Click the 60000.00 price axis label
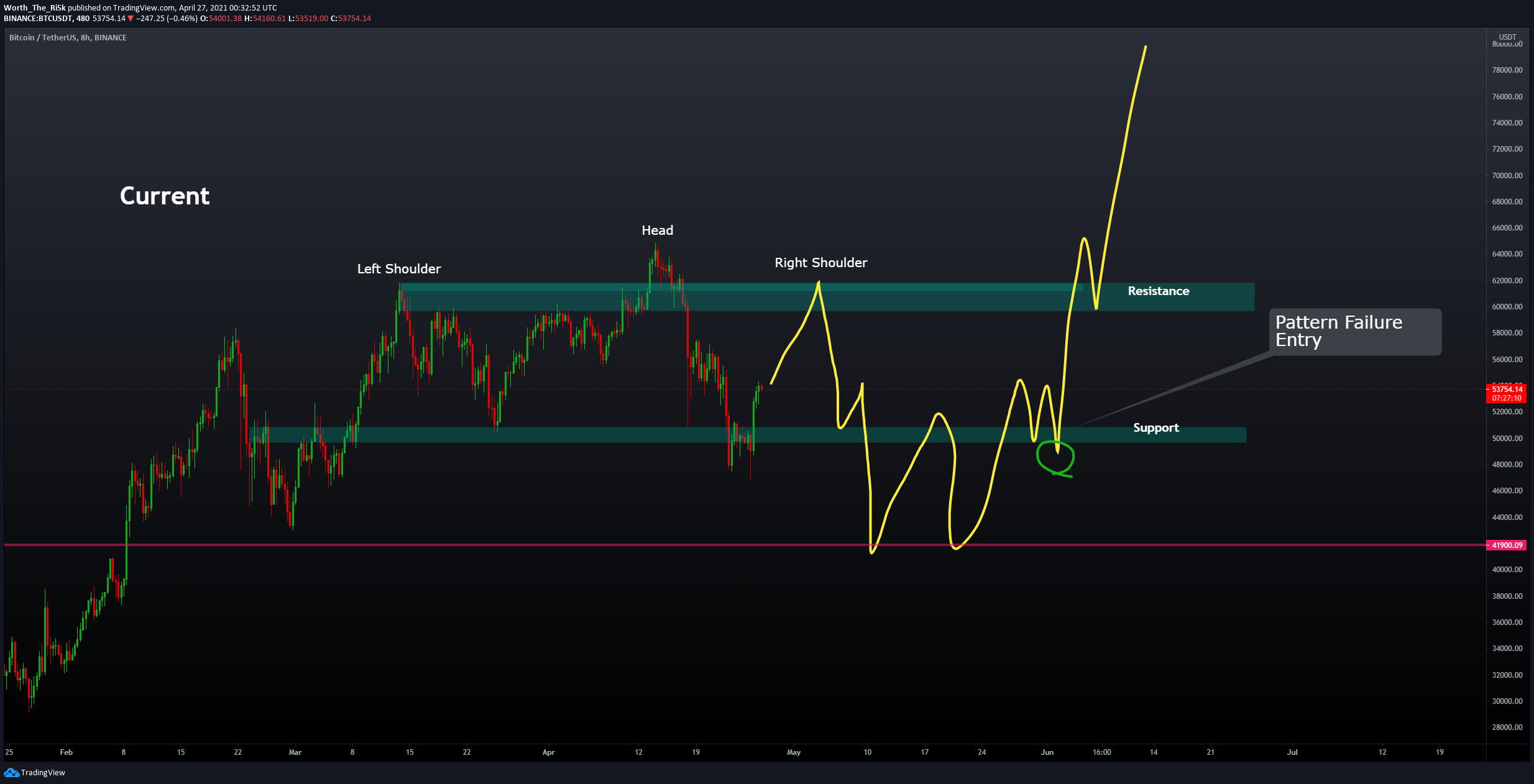The width and height of the screenshot is (1534, 784). [1507, 307]
